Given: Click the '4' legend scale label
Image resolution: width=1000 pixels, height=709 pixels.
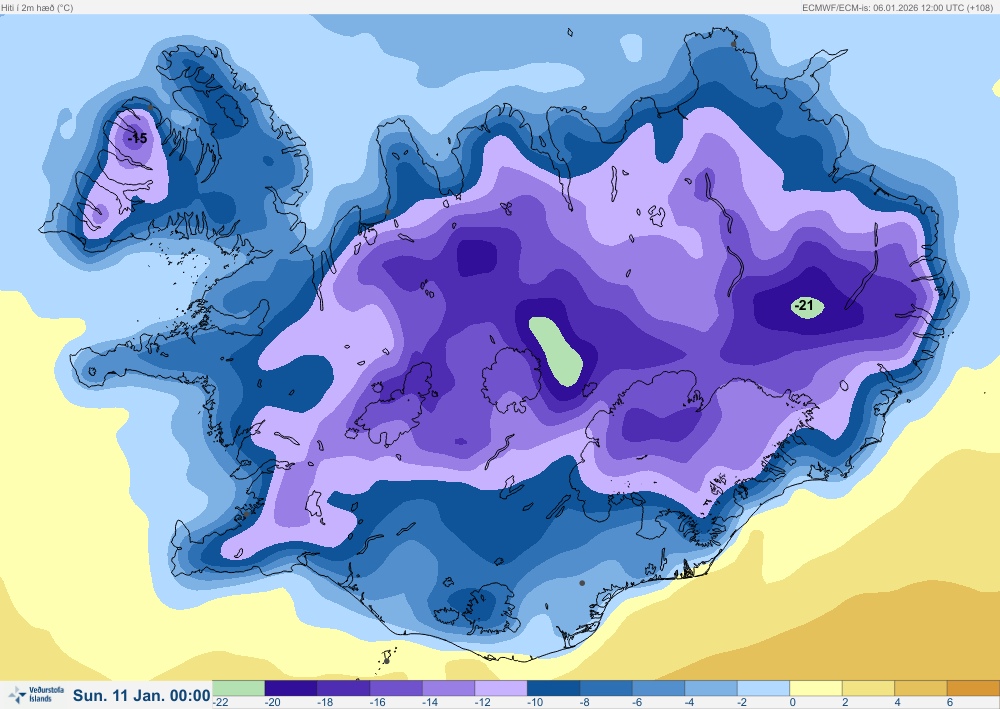Looking at the screenshot, I should [898, 703].
